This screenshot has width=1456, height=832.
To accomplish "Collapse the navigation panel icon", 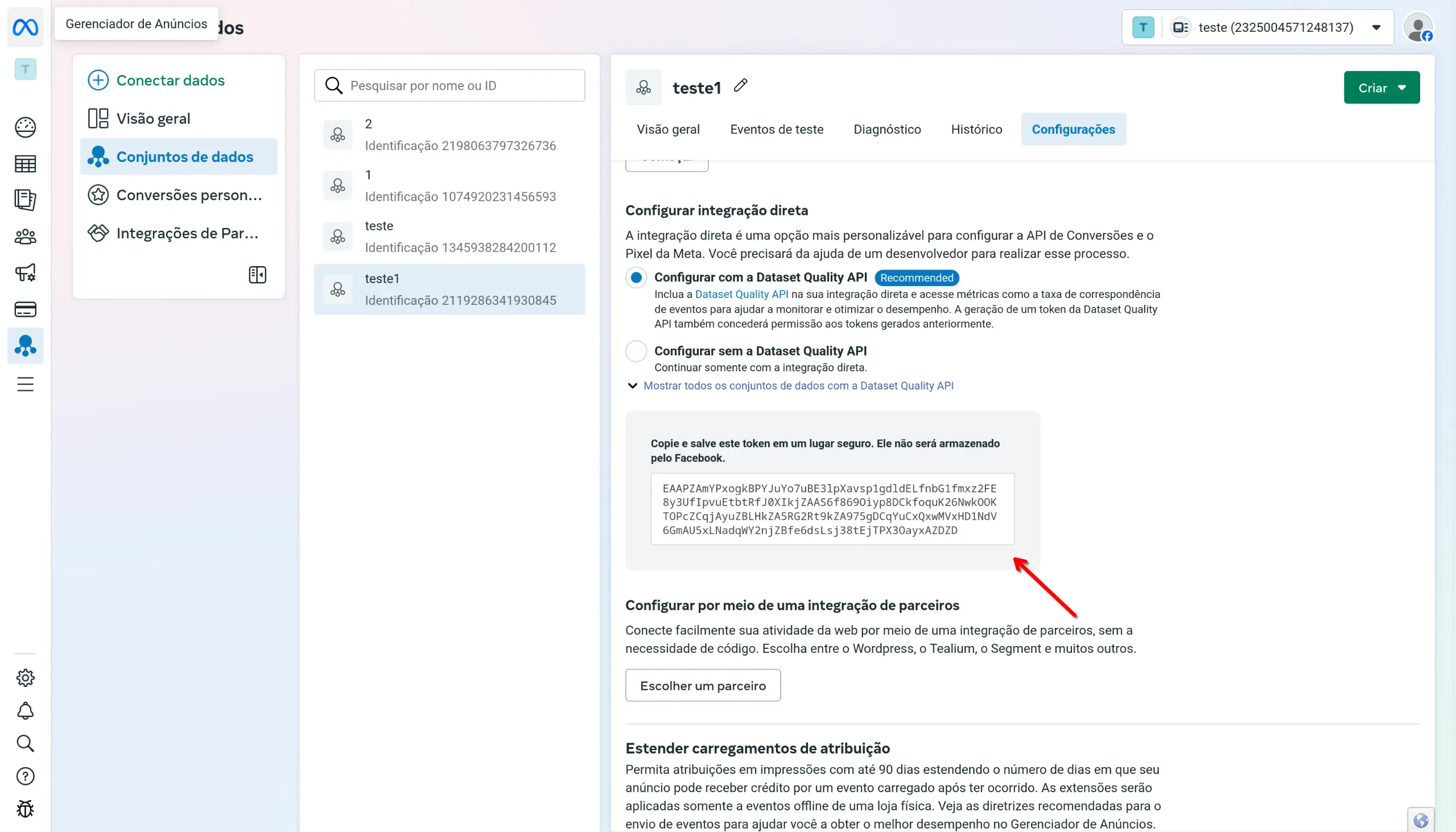I will pos(257,275).
